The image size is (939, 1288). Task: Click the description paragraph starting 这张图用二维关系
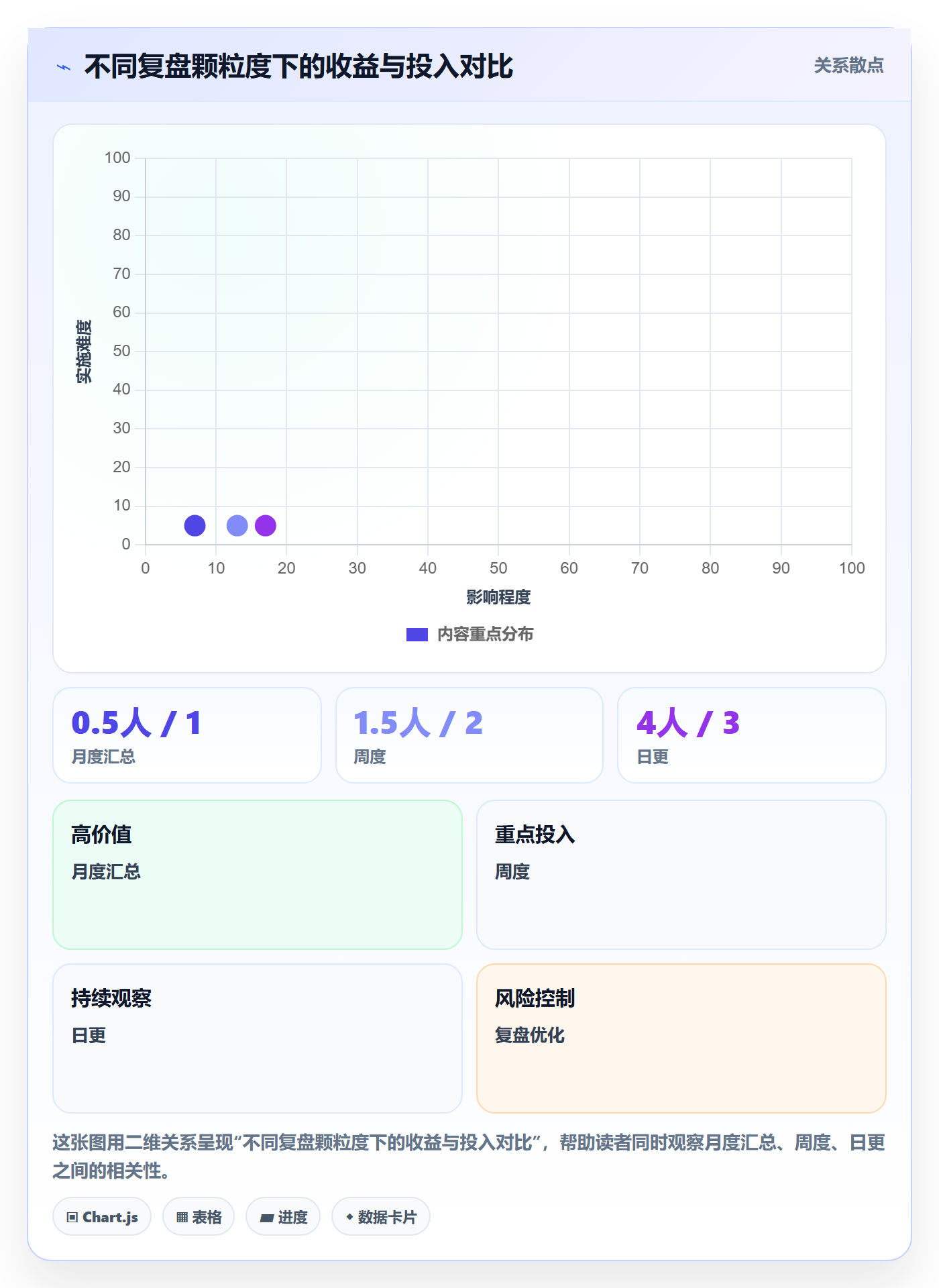click(x=469, y=1157)
